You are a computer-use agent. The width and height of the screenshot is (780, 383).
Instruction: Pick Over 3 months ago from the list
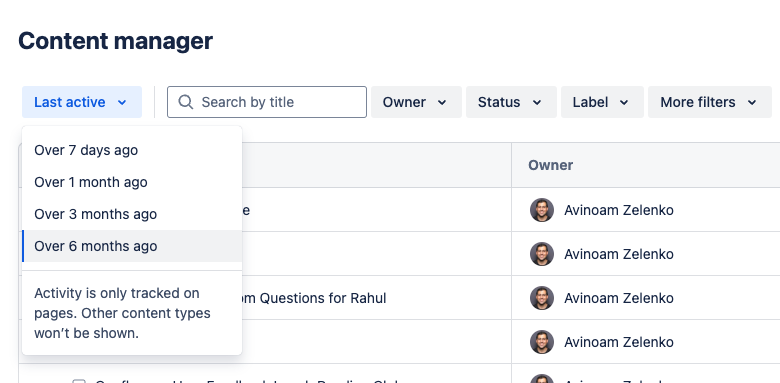coord(132,214)
